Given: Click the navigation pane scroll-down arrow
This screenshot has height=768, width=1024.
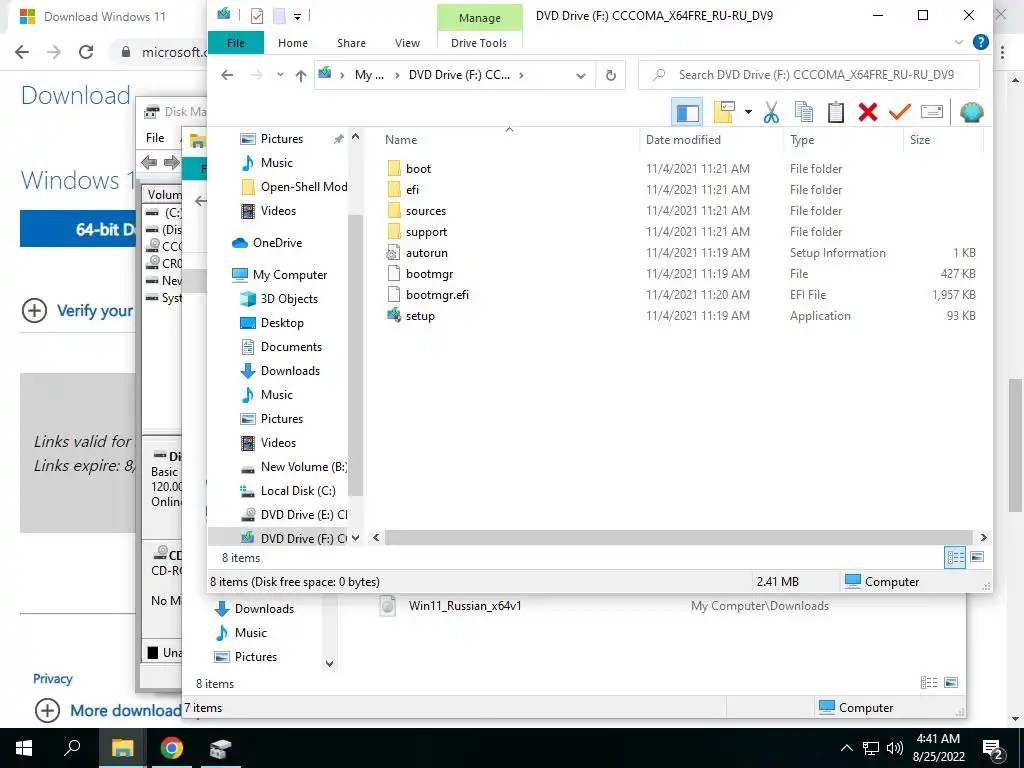Looking at the screenshot, I should click(x=355, y=538).
